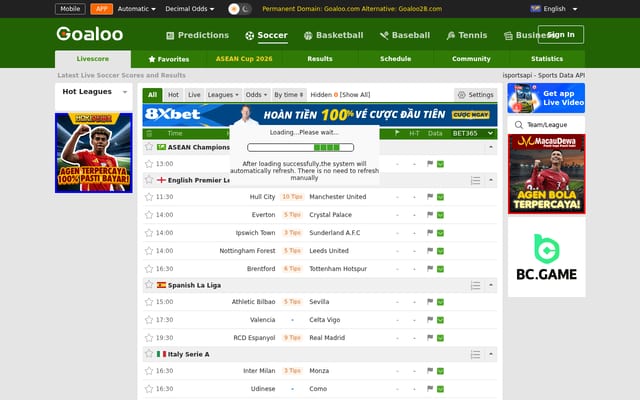Favorite the Everton vs Crystal Palace match star
The height and width of the screenshot is (400, 640).
coord(149,215)
